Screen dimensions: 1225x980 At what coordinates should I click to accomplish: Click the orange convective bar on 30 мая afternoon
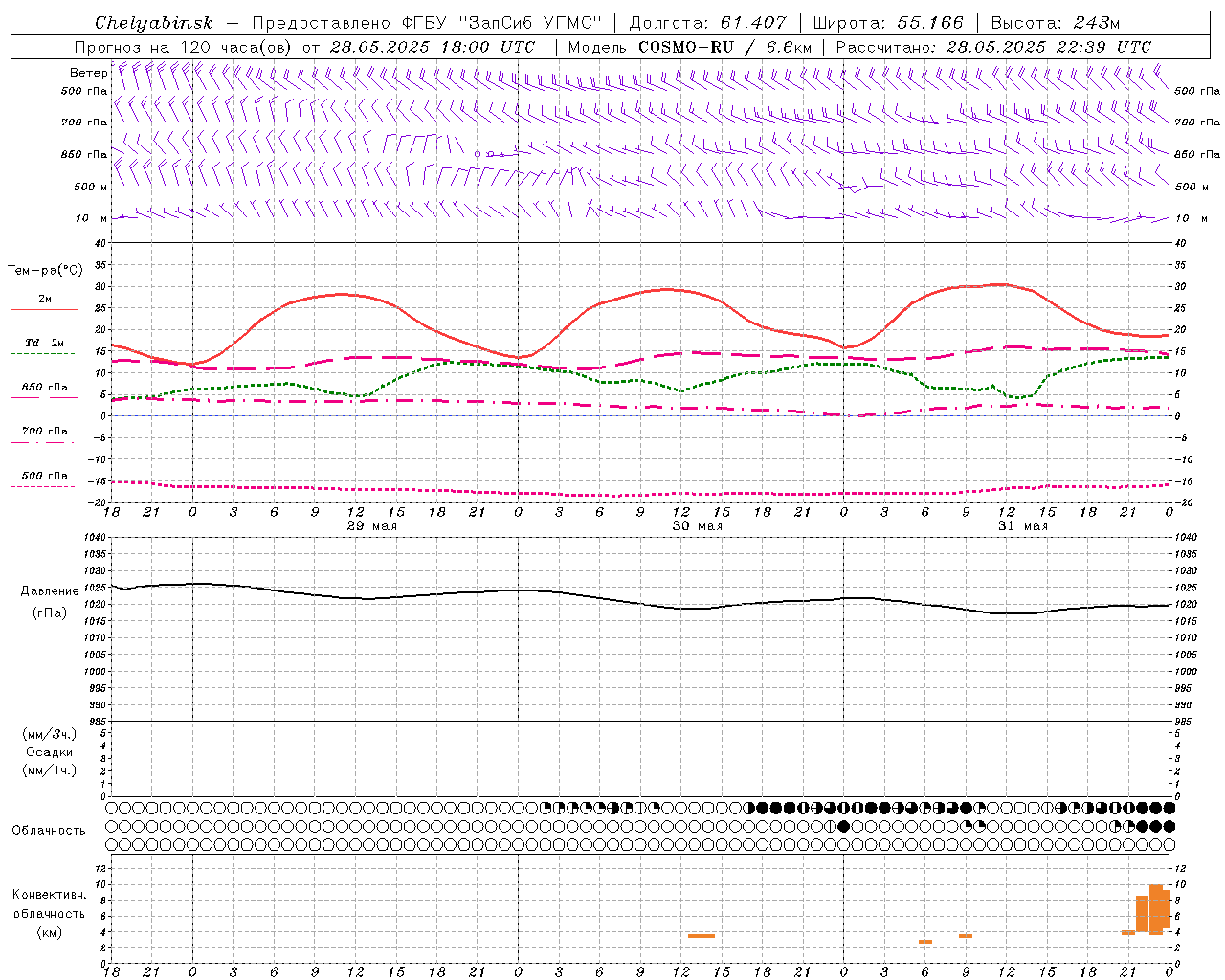[x=702, y=935]
